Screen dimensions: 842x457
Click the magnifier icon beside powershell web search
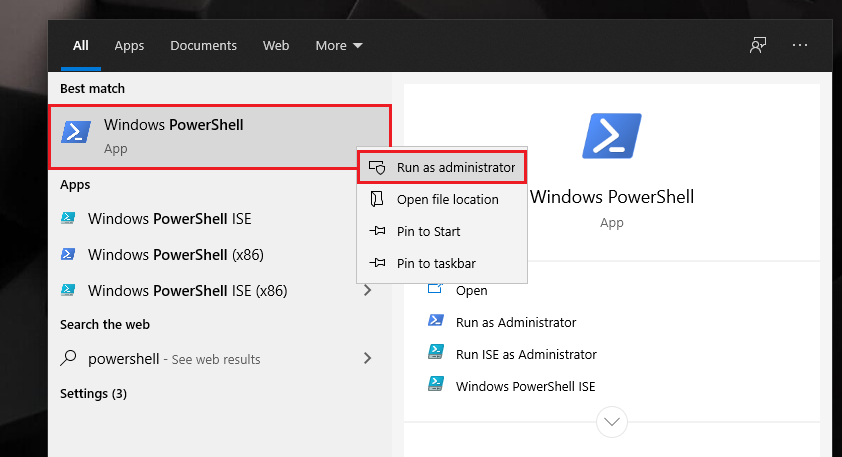tap(69, 358)
